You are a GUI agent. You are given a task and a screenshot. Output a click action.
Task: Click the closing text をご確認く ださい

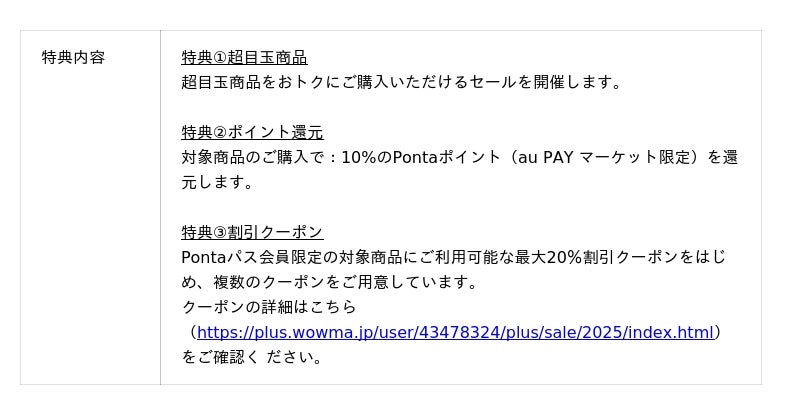click(254, 357)
